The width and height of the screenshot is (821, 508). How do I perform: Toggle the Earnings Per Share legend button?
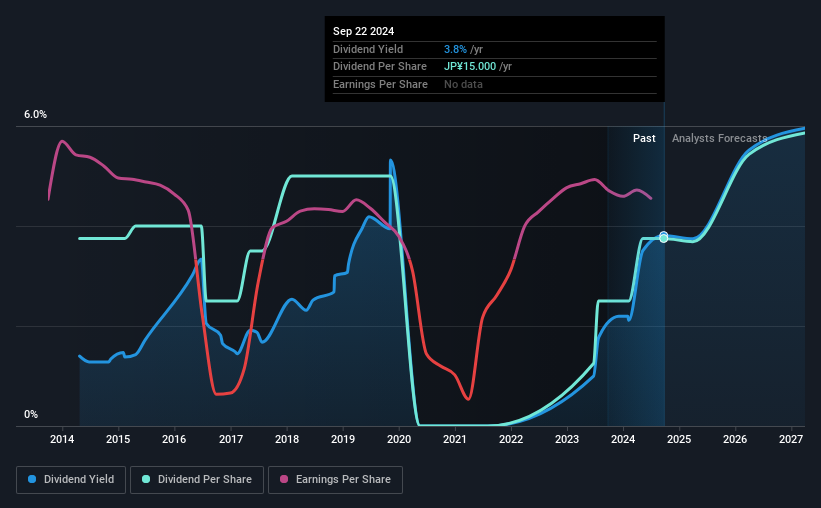(x=335, y=480)
